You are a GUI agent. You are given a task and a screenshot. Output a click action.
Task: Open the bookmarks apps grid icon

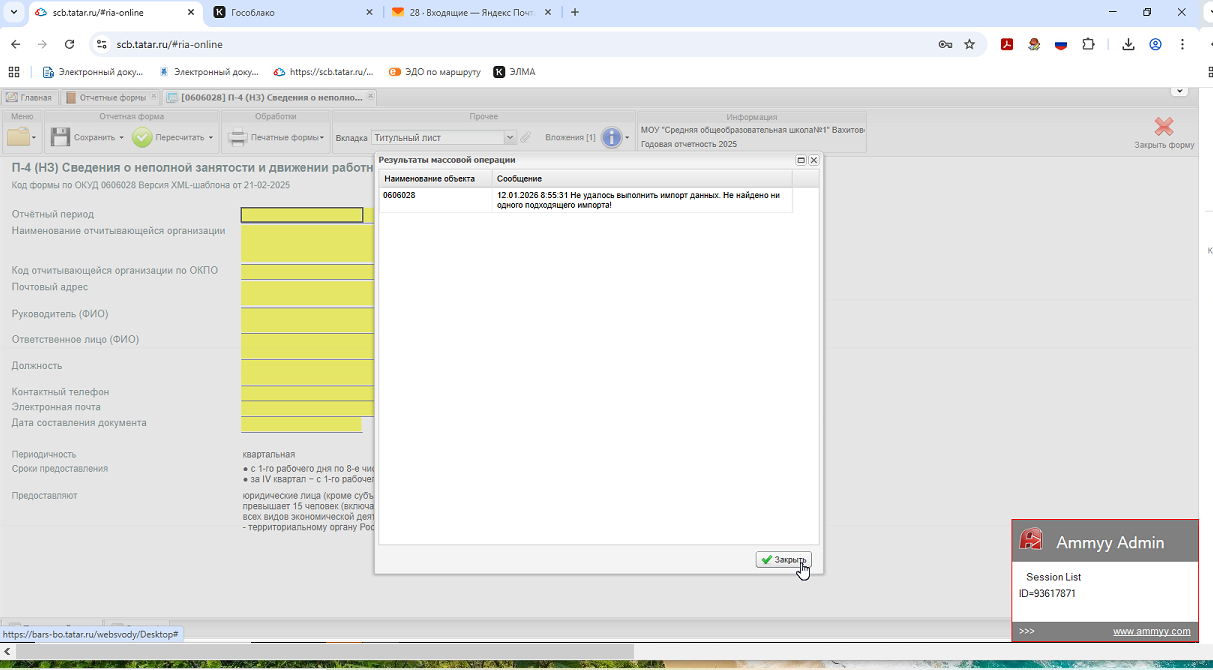(x=14, y=72)
